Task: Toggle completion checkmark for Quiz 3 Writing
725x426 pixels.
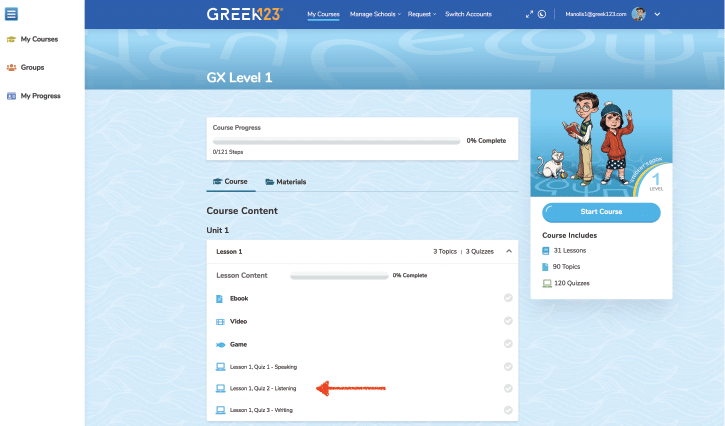Action: click(508, 410)
